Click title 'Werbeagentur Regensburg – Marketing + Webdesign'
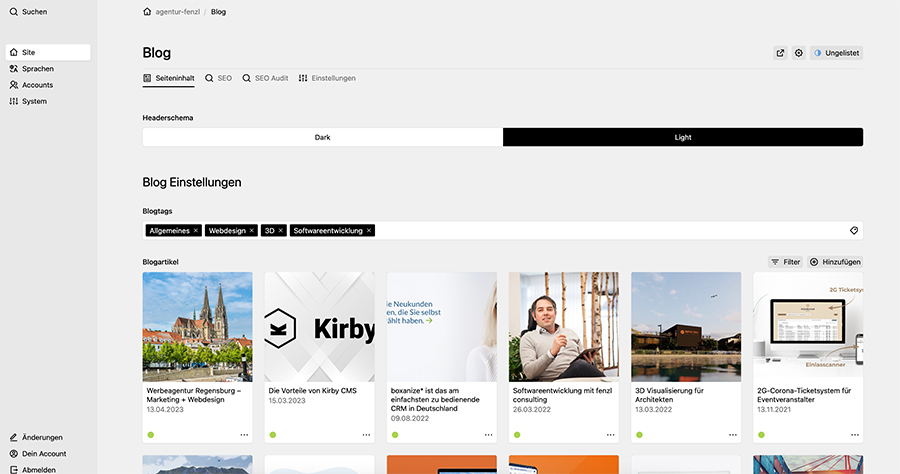This screenshot has height=474, width=900. click(x=194, y=395)
